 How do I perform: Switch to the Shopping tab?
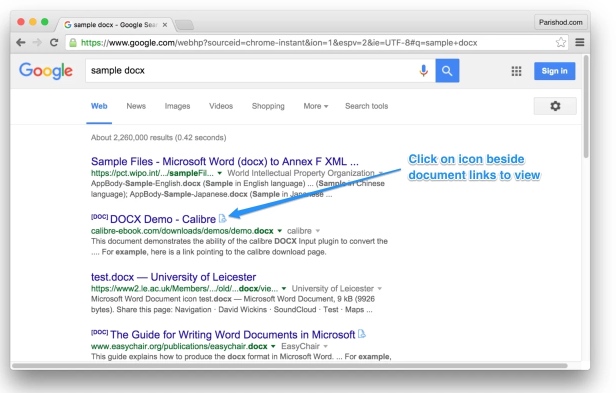(268, 106)
